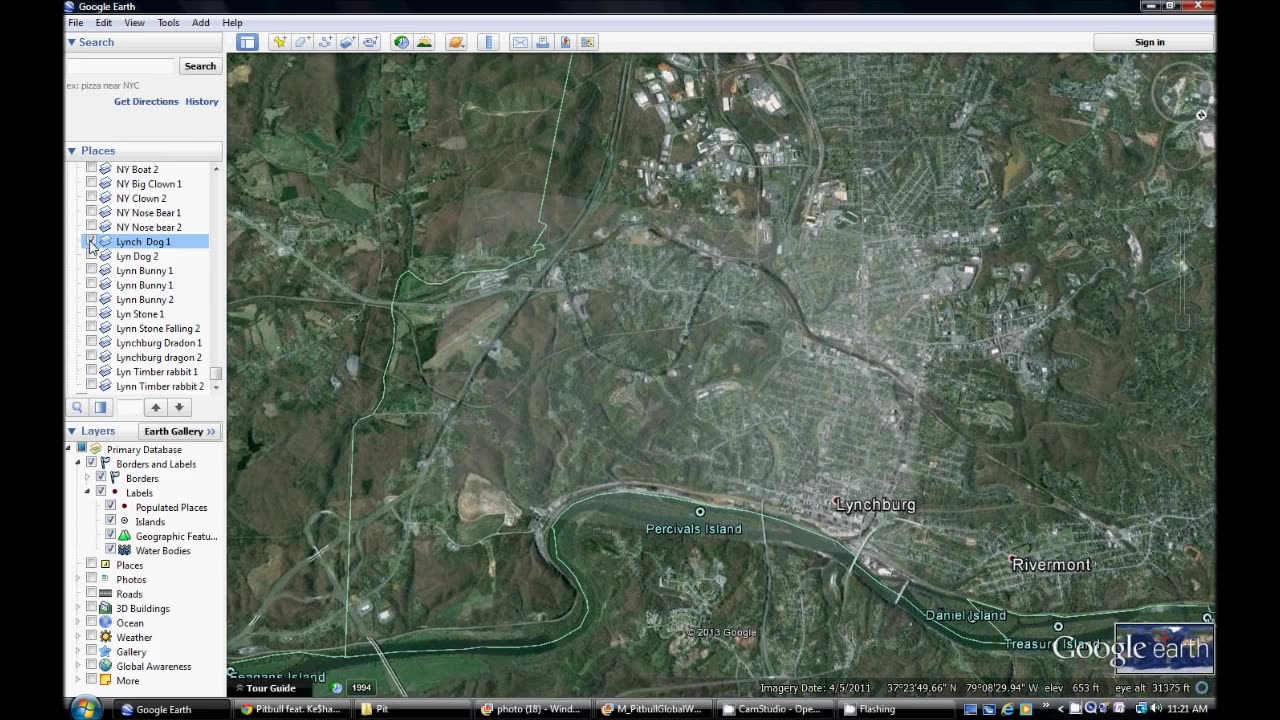1280x720 pixels.
Task: Select the Add Image Overlay tool
Action: (348, 42)
